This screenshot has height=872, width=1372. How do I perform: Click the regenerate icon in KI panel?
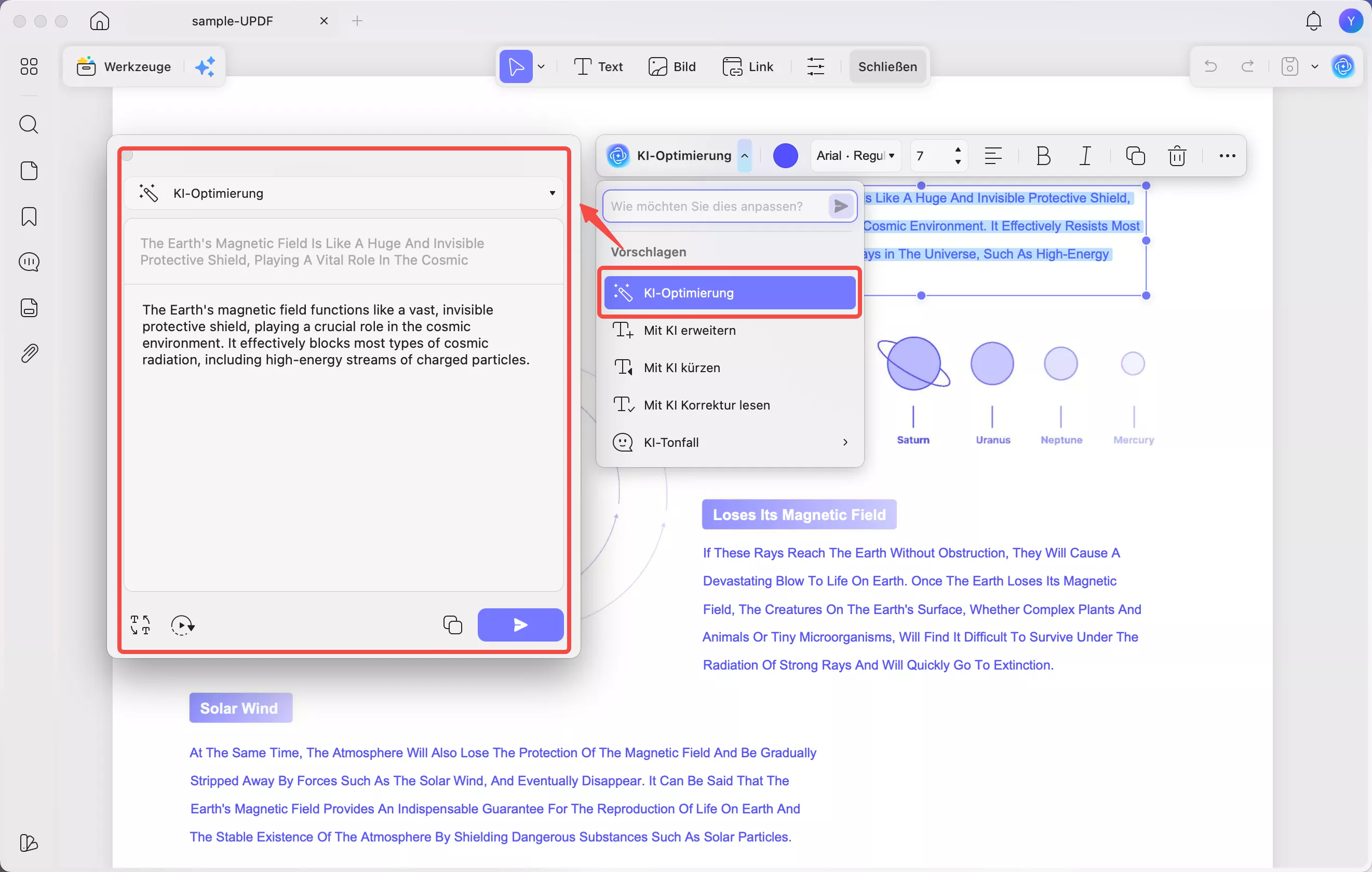point(182,625)
